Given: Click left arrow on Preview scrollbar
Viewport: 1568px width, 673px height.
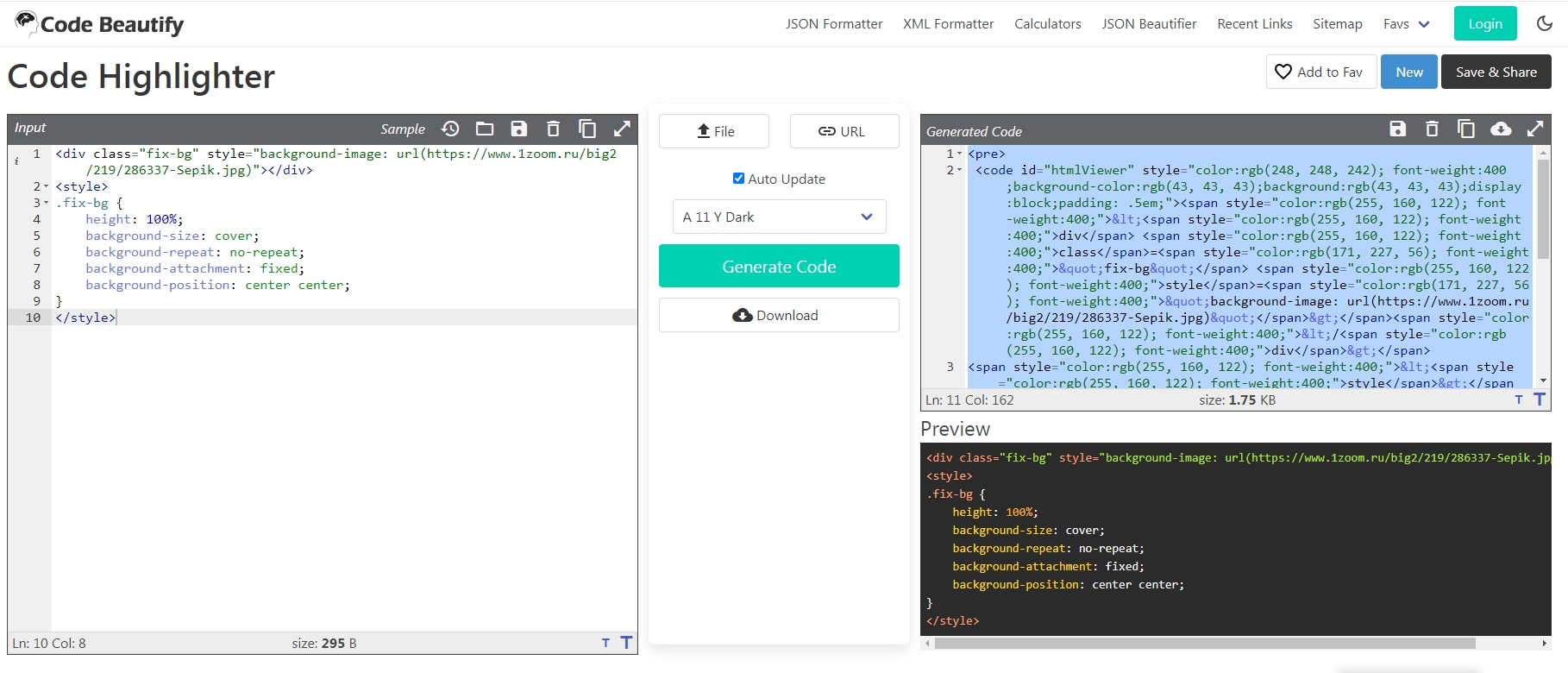Looking at the screenshot, I should [927, 643].
